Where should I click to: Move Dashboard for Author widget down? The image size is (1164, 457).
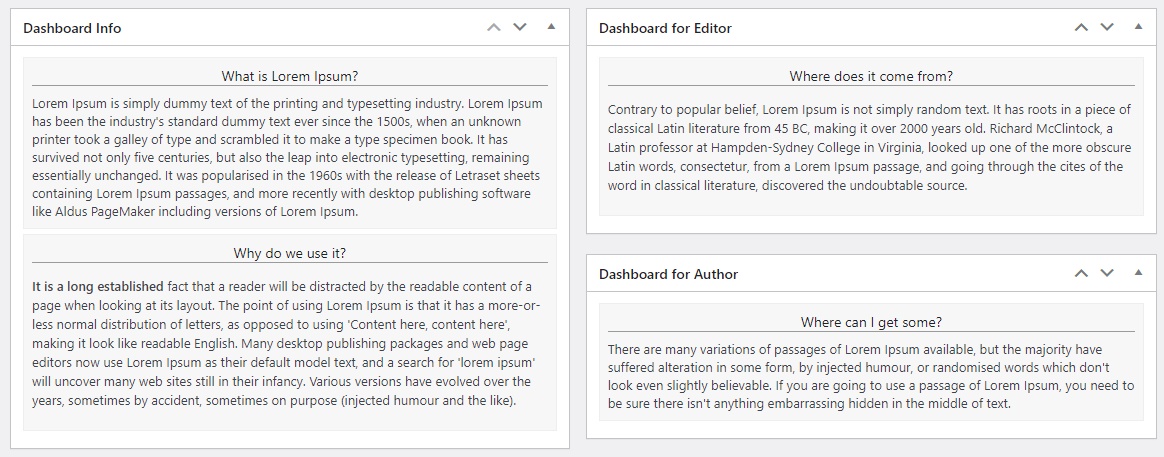click(1107, 273)
